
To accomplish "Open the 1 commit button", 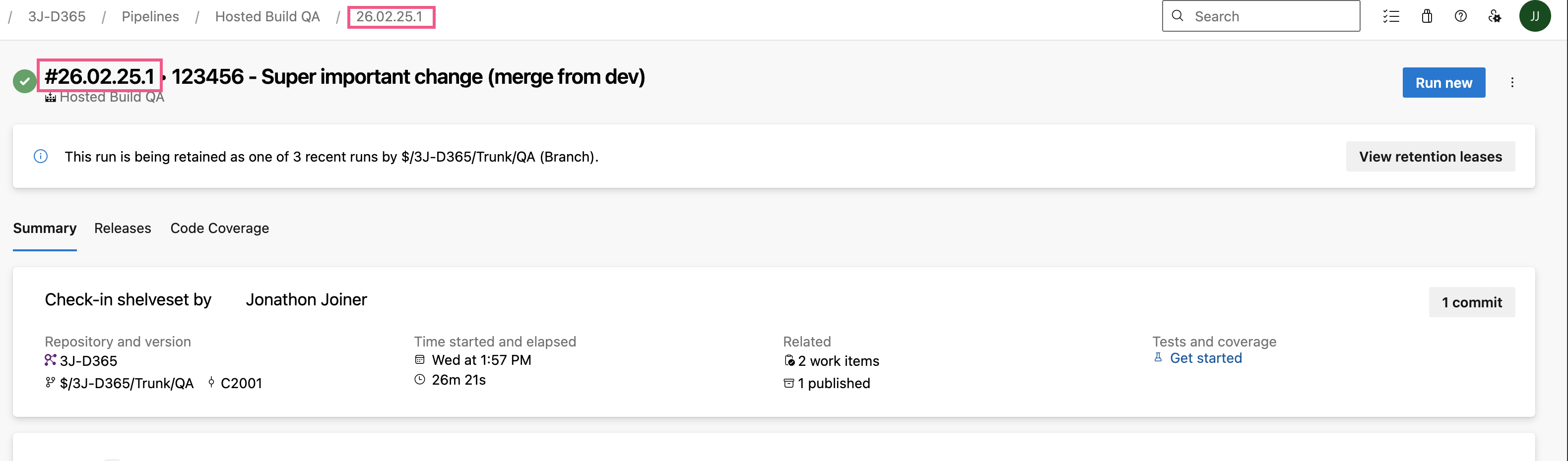I will click(x=1472, y=302).
